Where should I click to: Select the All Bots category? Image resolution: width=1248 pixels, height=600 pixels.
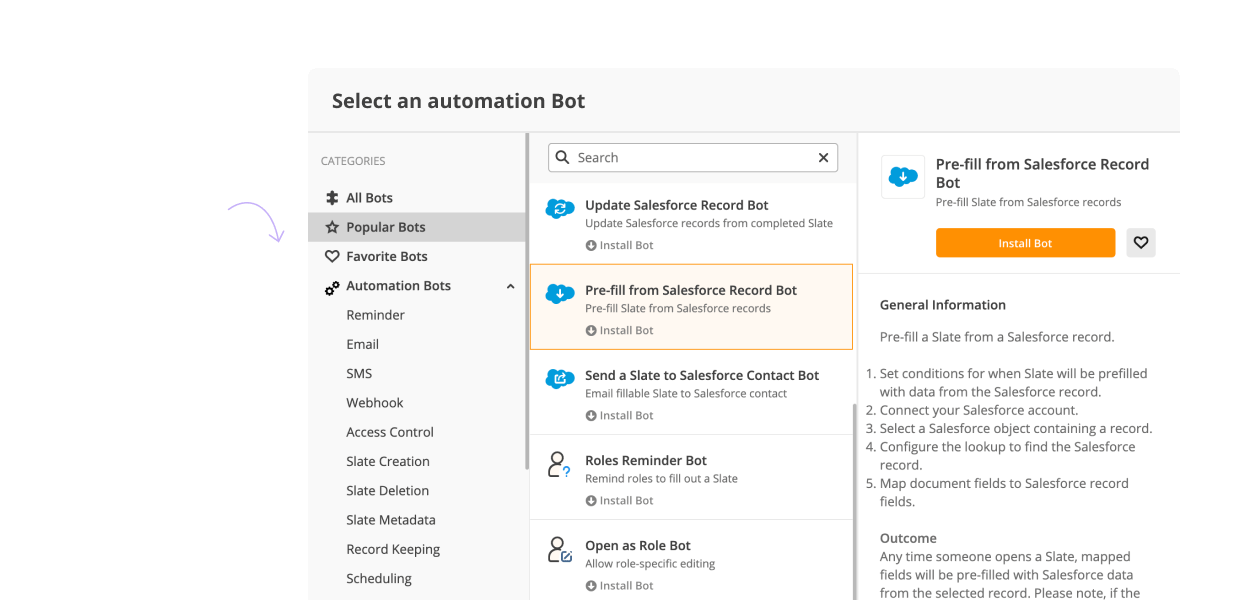(x=369, y=198)
